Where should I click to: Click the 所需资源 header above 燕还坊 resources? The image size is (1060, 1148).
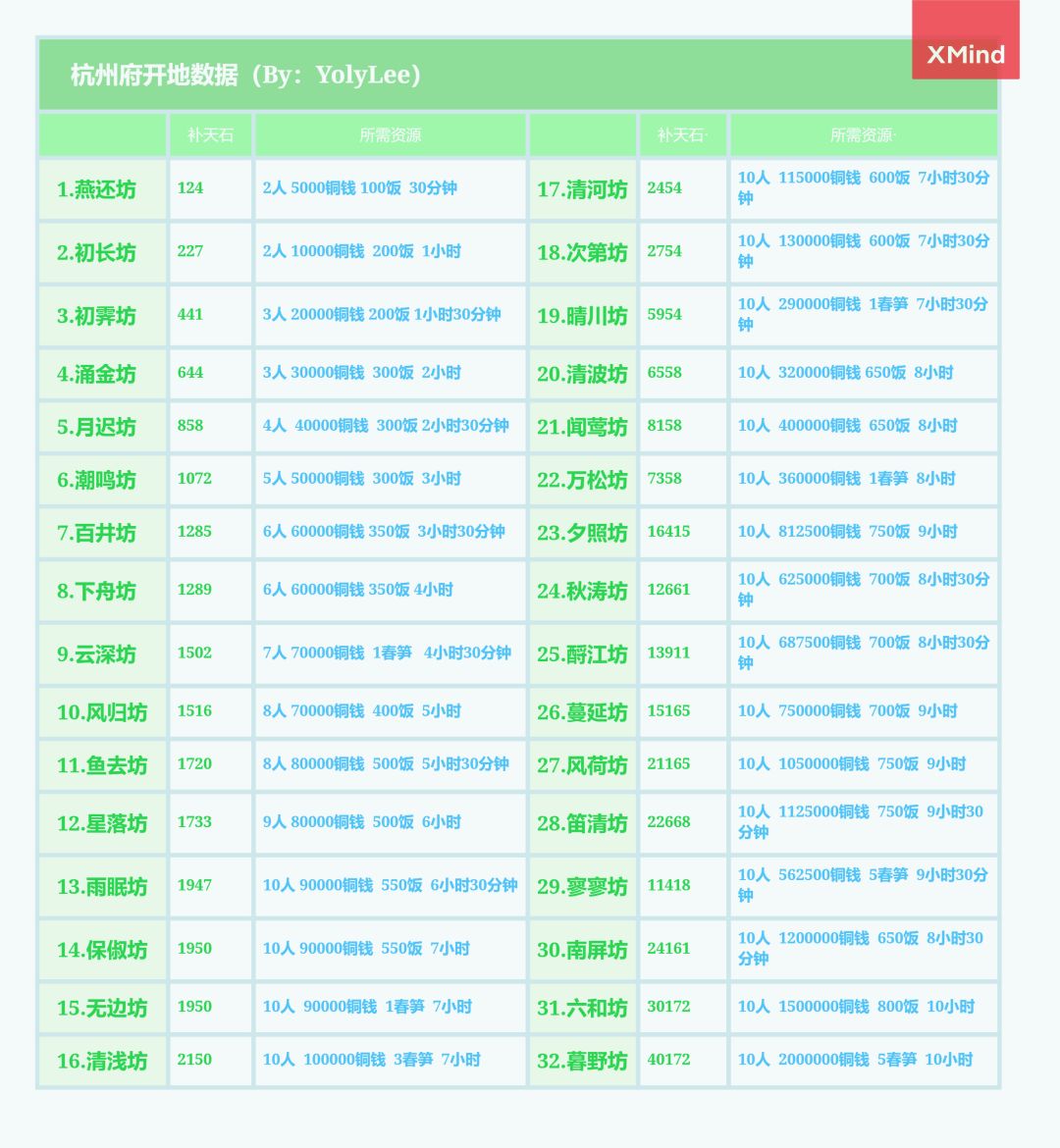point(390,135)
